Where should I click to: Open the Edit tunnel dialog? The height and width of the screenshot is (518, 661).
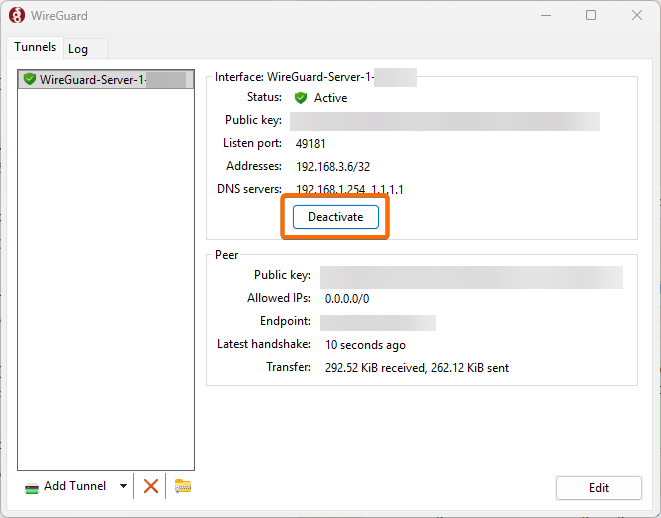(x=598, y=488)
